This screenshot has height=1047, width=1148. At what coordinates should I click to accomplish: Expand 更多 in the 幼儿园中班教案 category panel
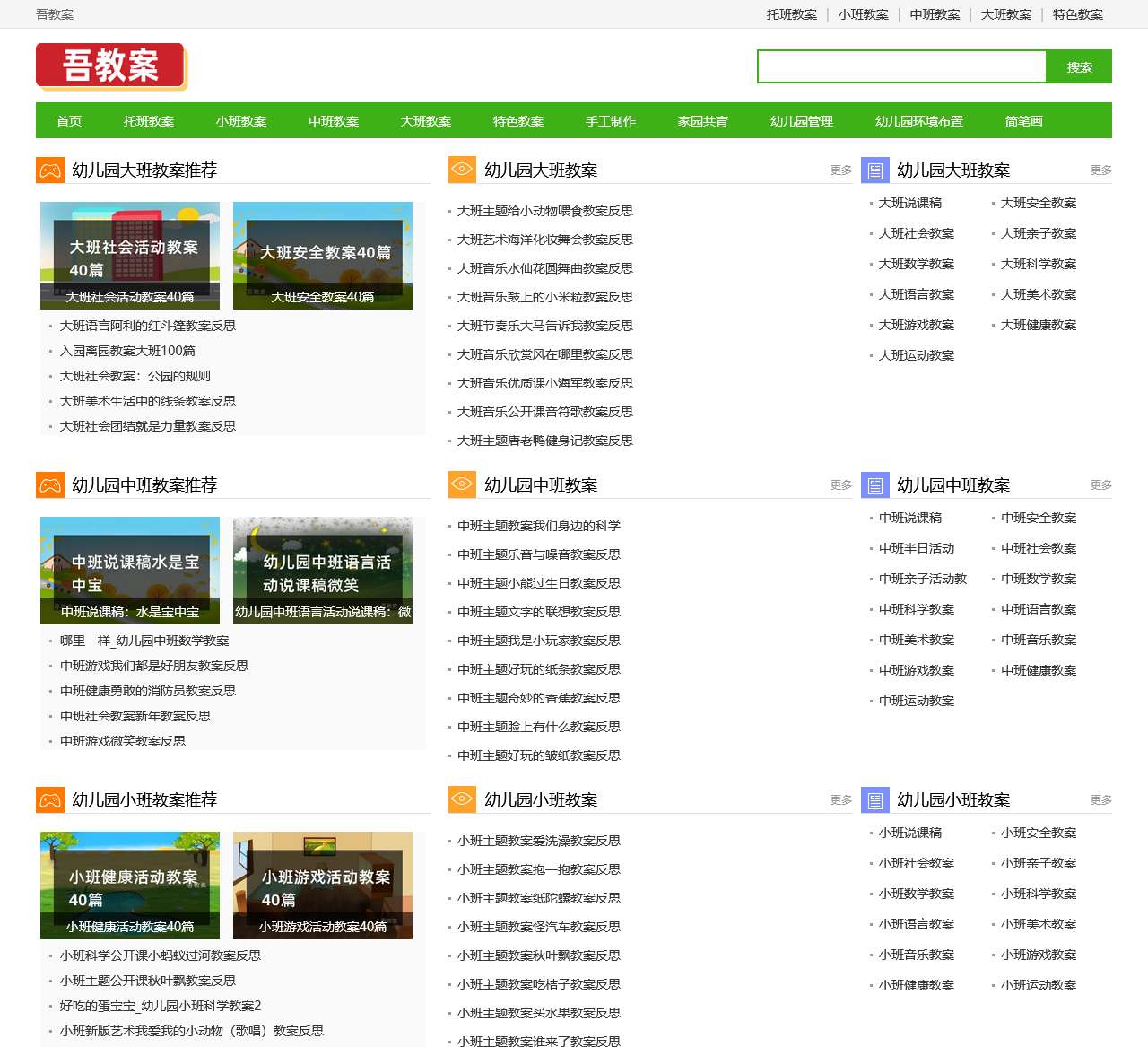click(x=1100, y=485)
